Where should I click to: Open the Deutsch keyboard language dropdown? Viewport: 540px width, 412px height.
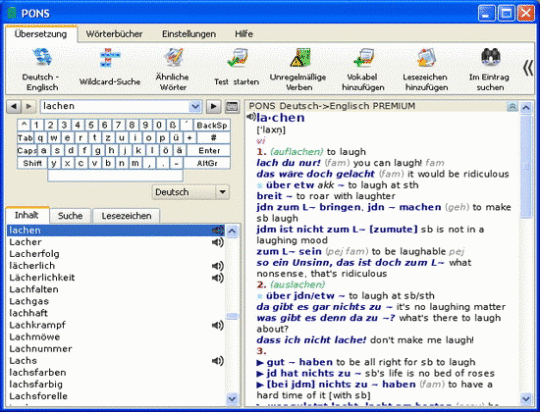pyautogui.click(x=222, y=192)
